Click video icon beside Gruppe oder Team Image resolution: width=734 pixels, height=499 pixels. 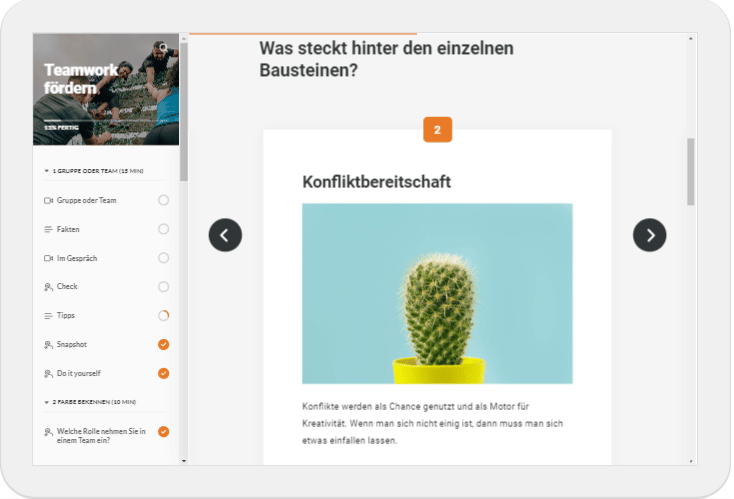[48, 200]
